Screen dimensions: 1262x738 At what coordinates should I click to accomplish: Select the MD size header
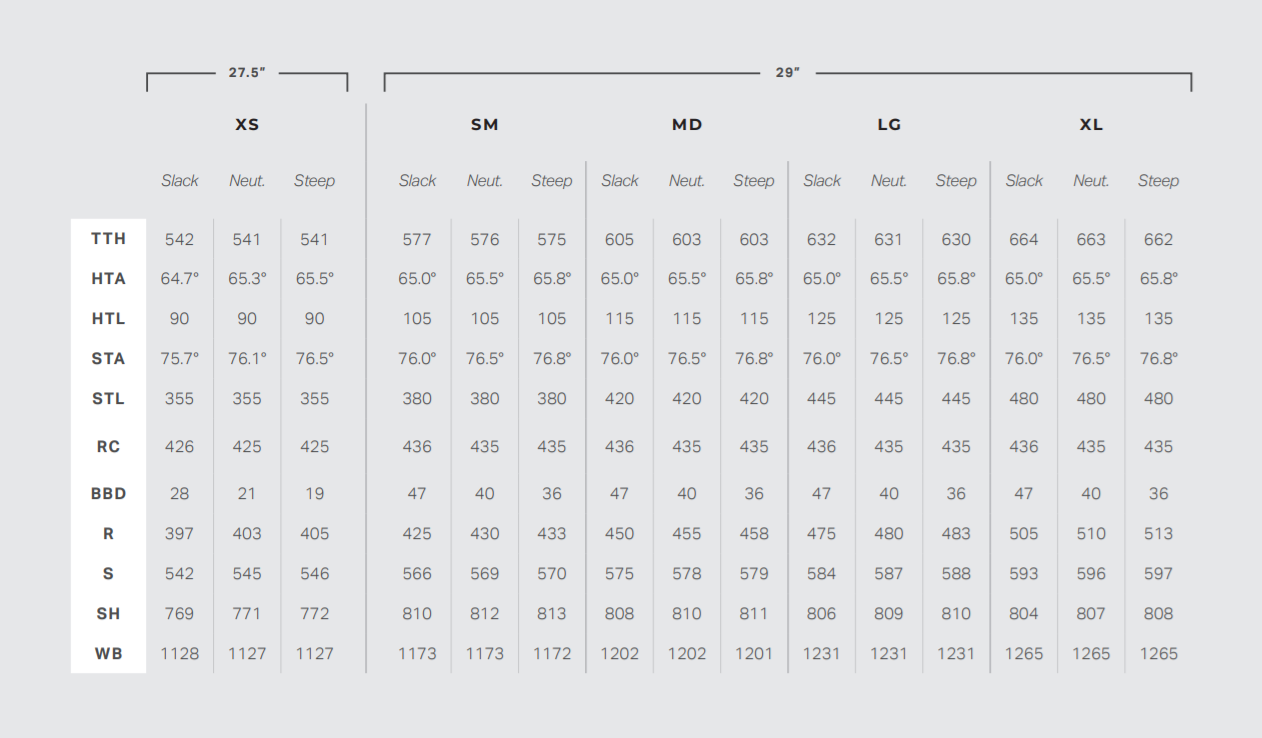coord(687,125)
